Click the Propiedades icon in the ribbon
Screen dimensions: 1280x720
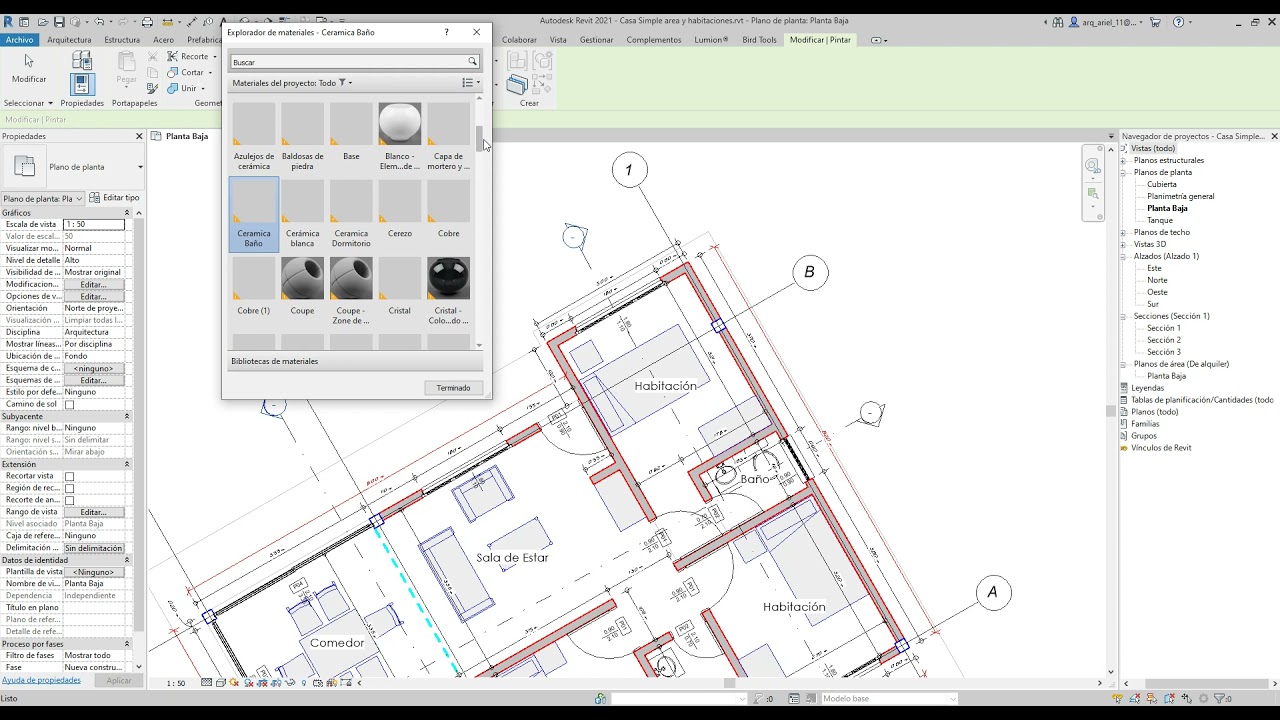(82, 85)
